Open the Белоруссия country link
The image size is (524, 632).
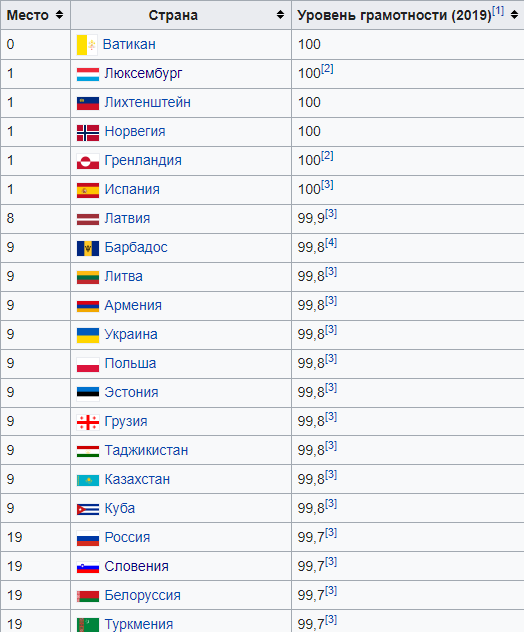click(x=143, y=595)
